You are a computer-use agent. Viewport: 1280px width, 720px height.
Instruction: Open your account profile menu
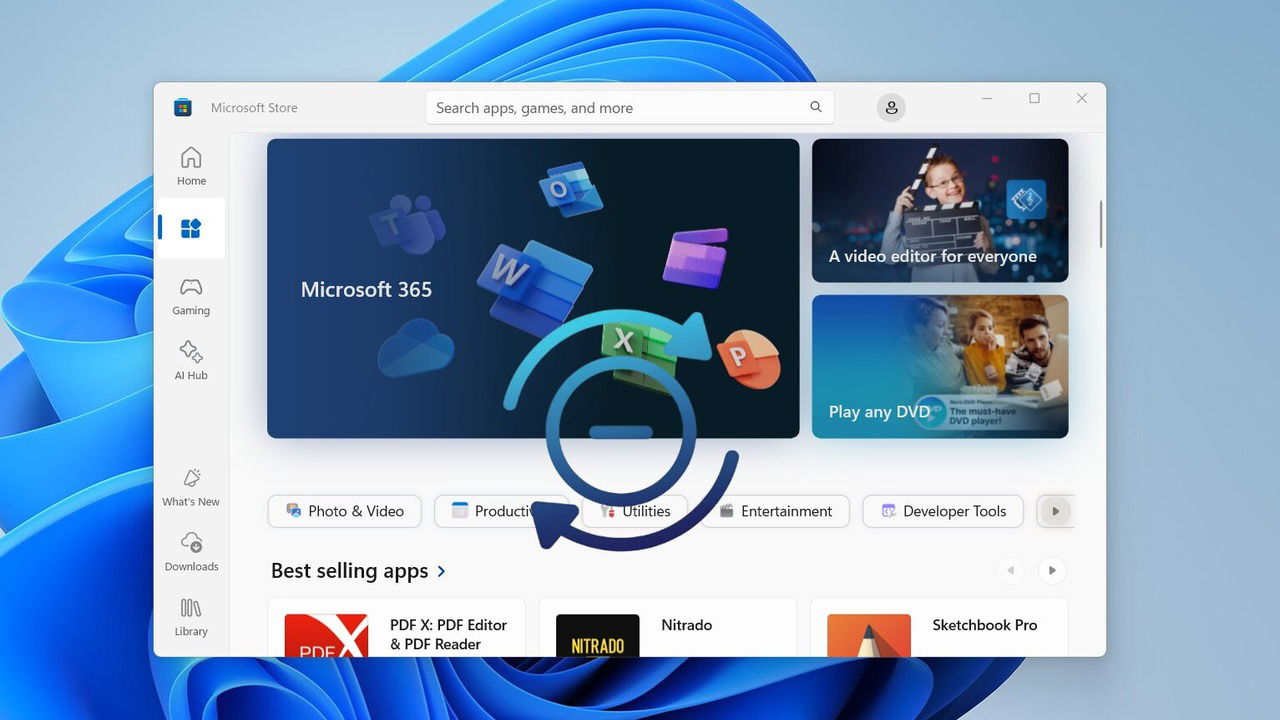pyautogui.click(x=890, y=107)
